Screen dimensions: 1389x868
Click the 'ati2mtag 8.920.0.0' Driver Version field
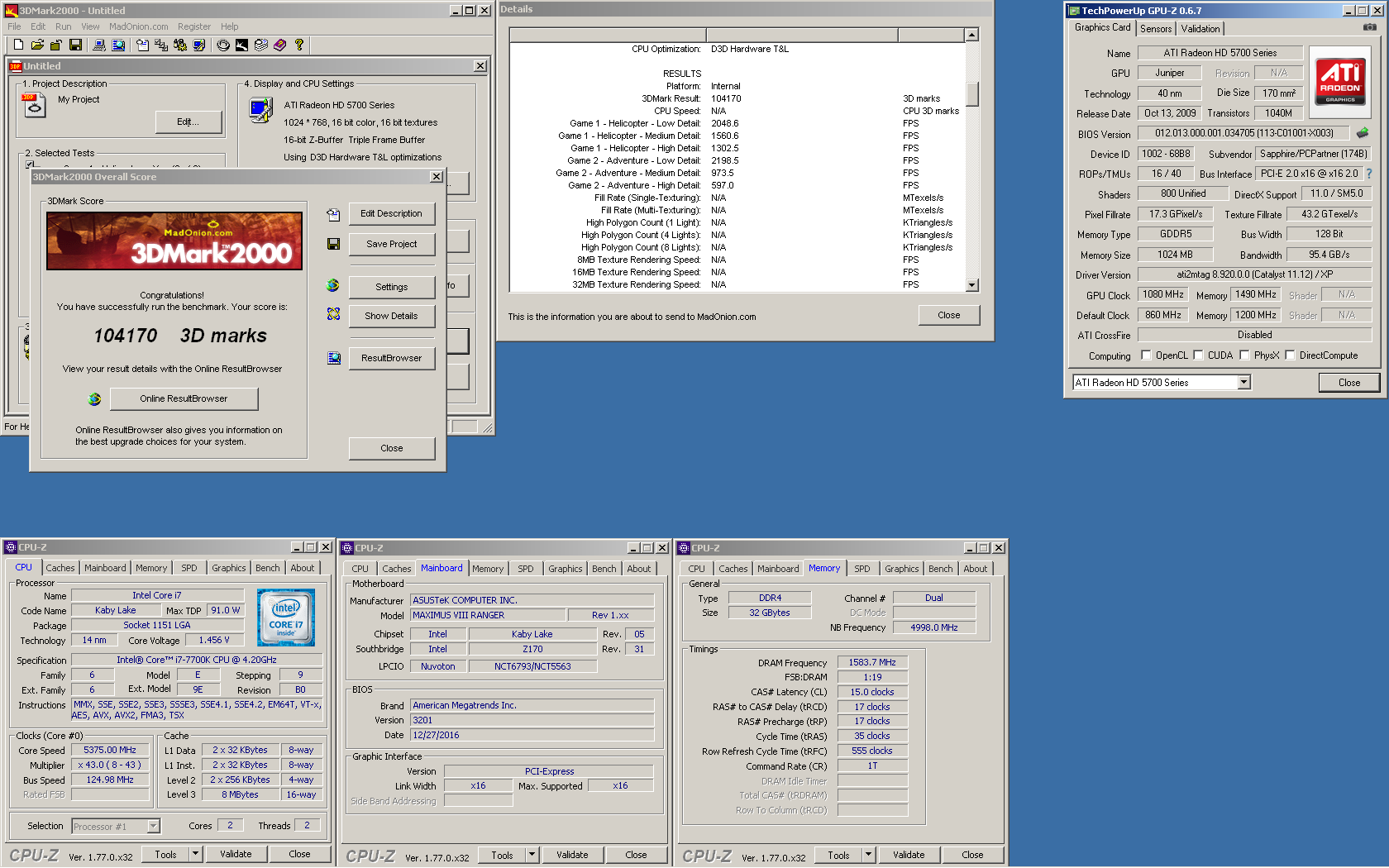point(1254,274)
